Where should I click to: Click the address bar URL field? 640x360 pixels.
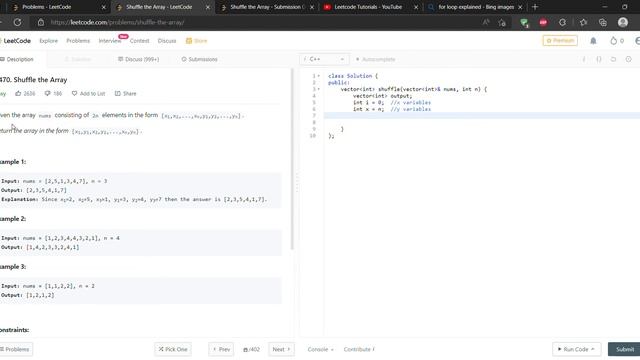pos(261,22)
